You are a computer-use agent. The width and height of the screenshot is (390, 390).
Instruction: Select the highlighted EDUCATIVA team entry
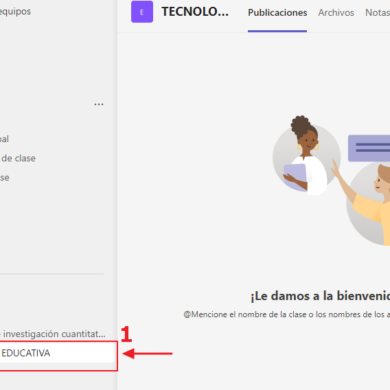(57, 353)
